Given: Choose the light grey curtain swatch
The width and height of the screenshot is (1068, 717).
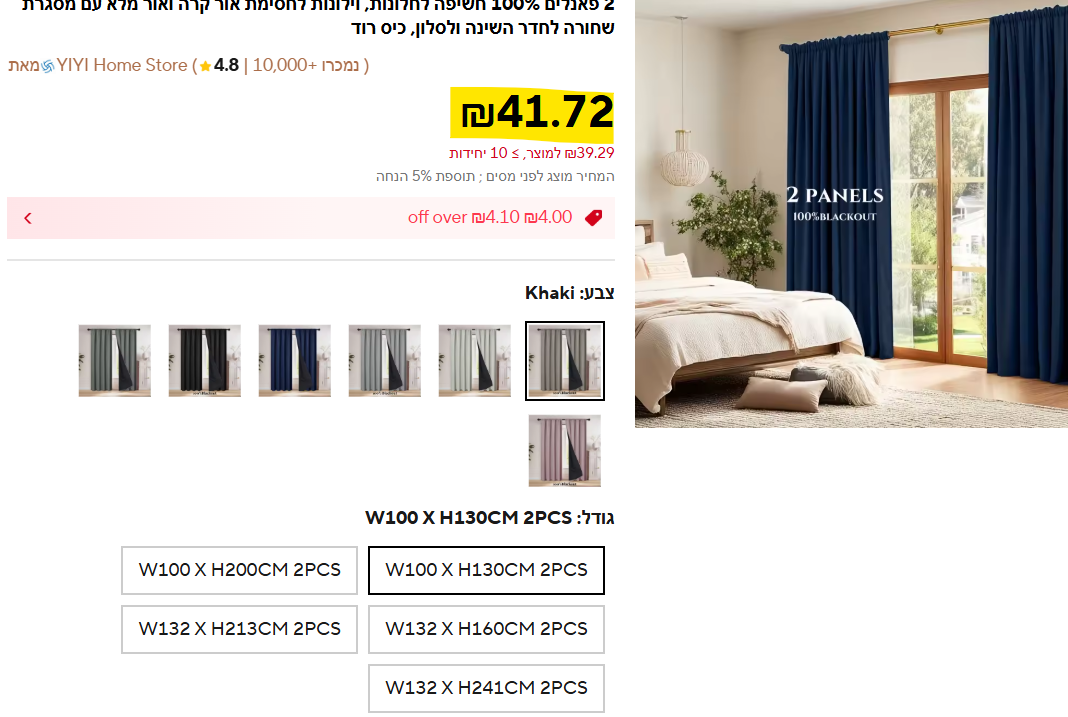Looking at the screenshot, I should click(x=385, y=361).
